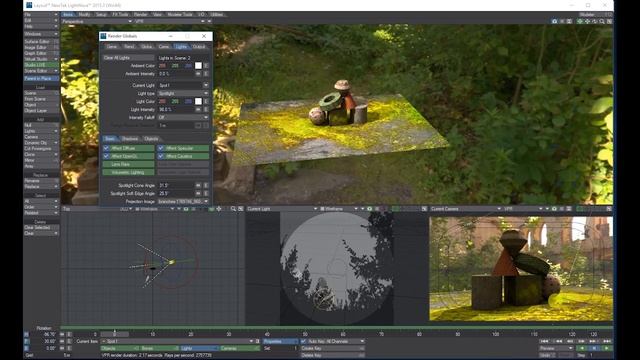
Task: Click the move-view crosshair icon in Perspective viewport
Action: (587, 21)
